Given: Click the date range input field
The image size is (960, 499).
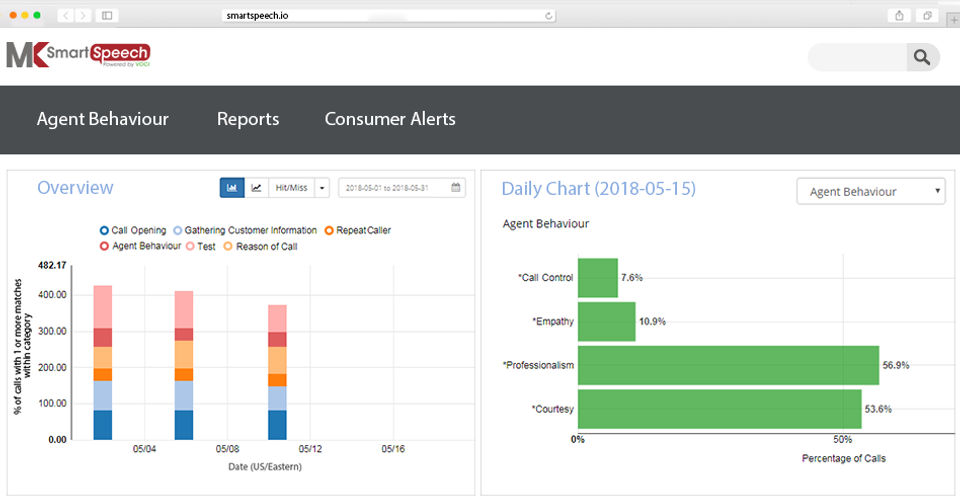Looking at the screenshot, I should (402, 188).
